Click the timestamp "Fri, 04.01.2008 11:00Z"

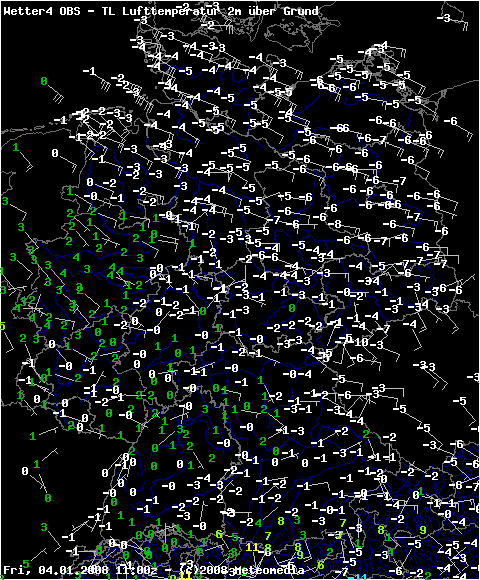(80, 570)
